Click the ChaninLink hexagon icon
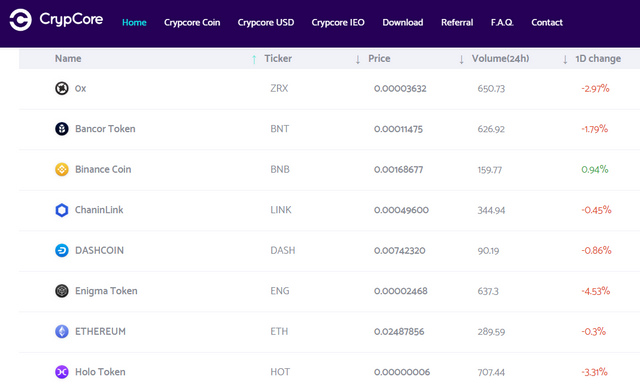640x383 pixels. point(62,210)
